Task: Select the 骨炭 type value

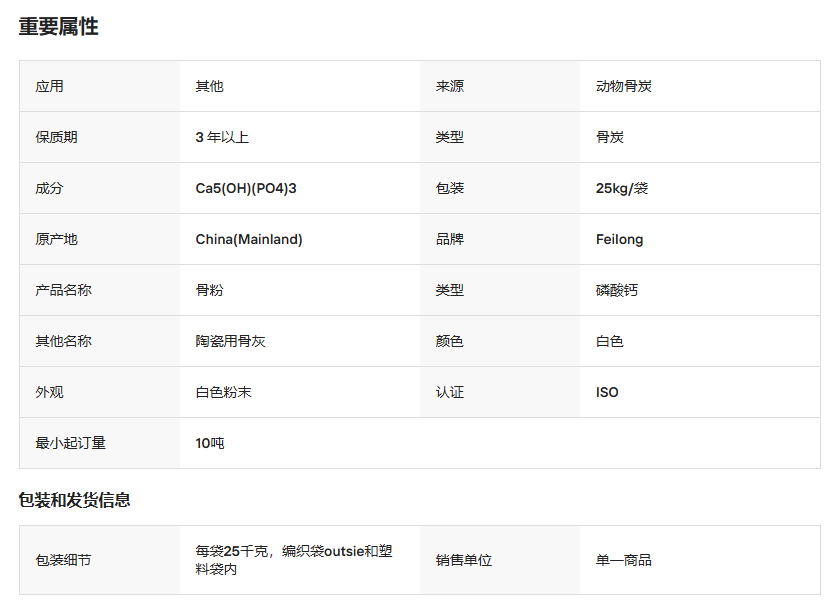Action: (609, 137)
